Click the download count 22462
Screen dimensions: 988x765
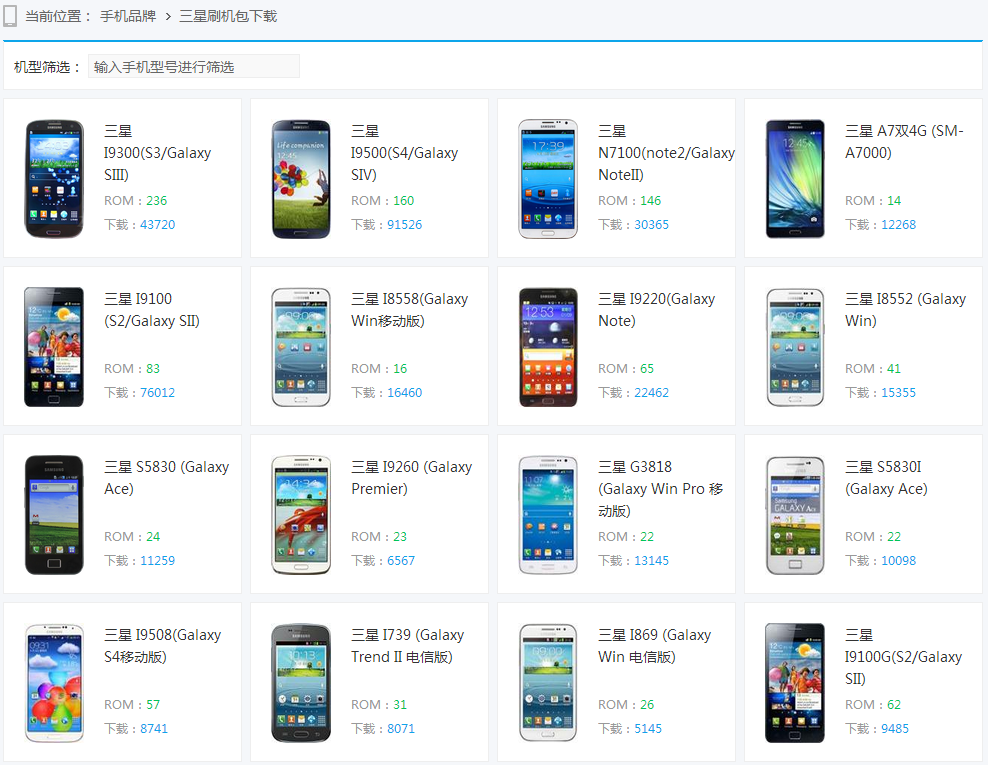coord(652,393)
